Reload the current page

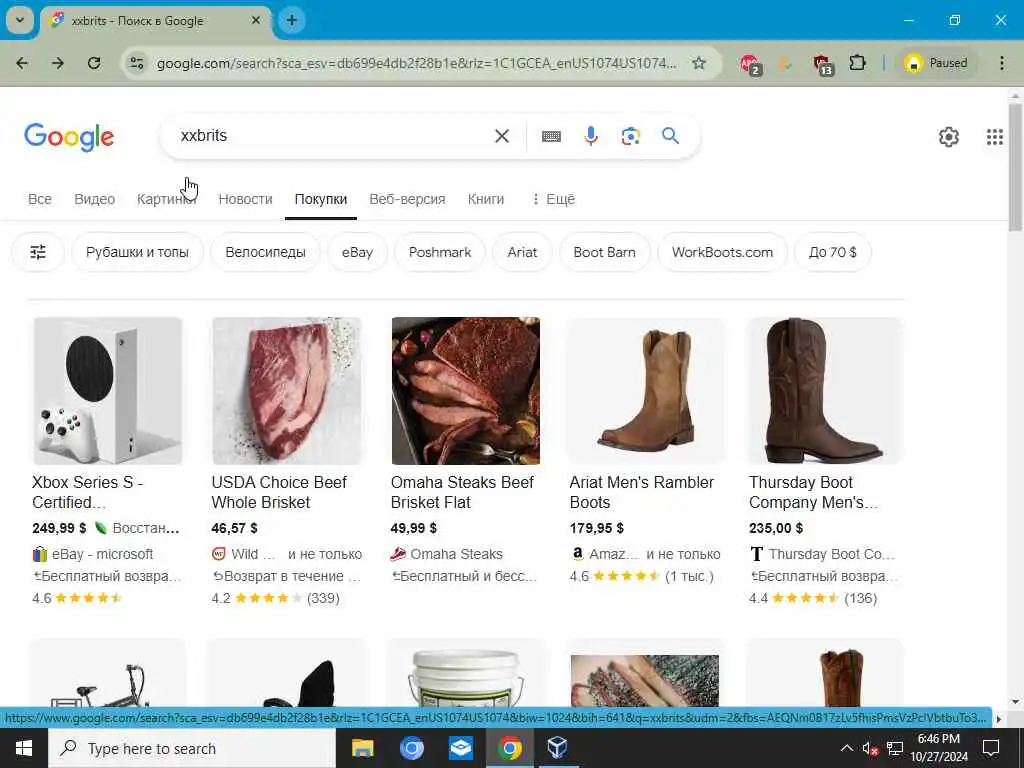tap(94, 63)
